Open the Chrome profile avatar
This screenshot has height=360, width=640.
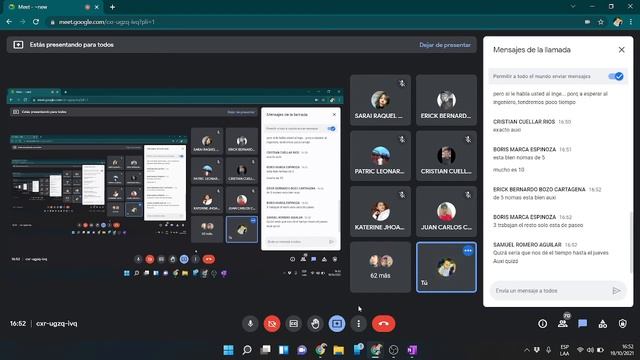point(618,22)
